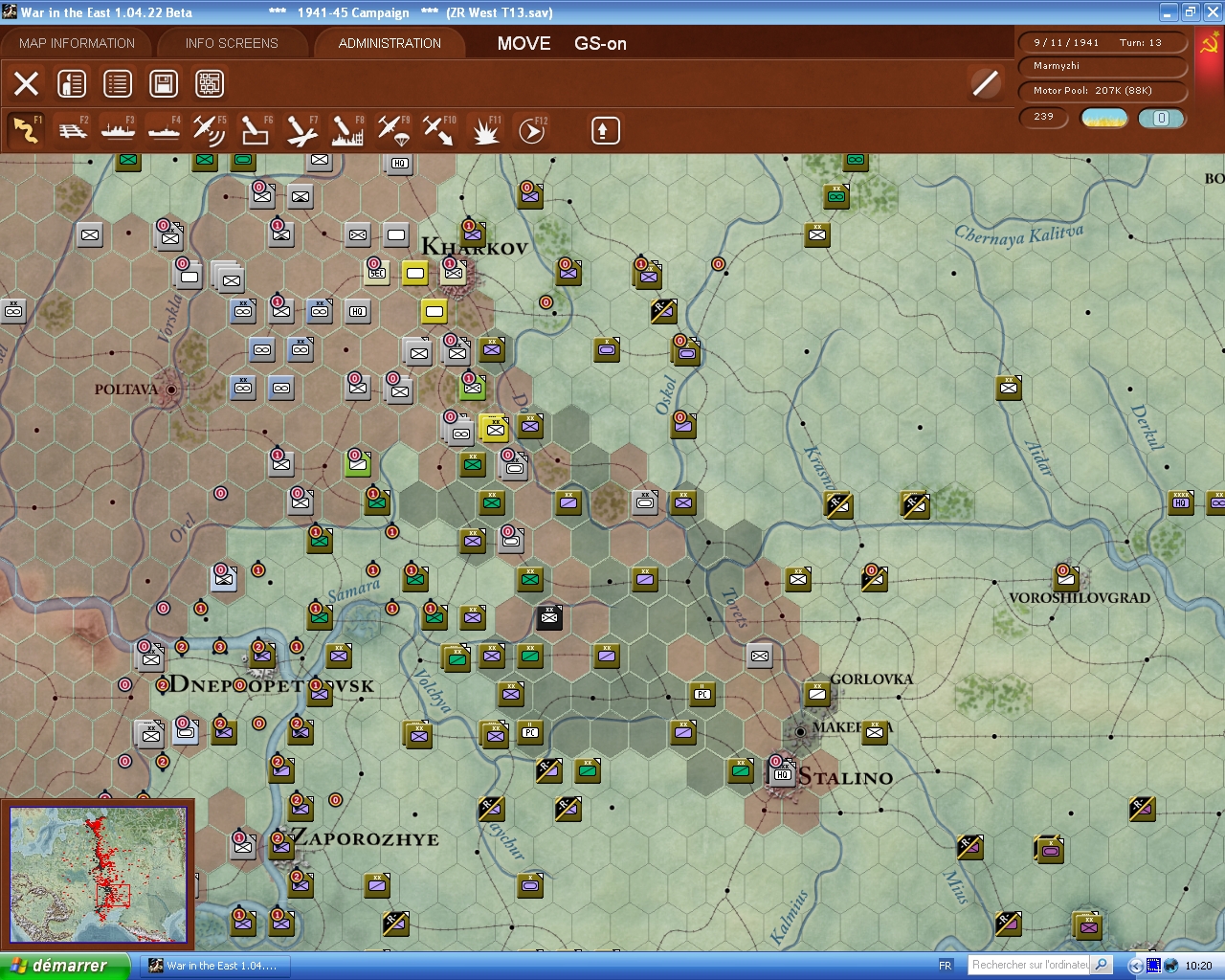
Task: Select the ADMINISTRATION tab
Action: (390, 43)
